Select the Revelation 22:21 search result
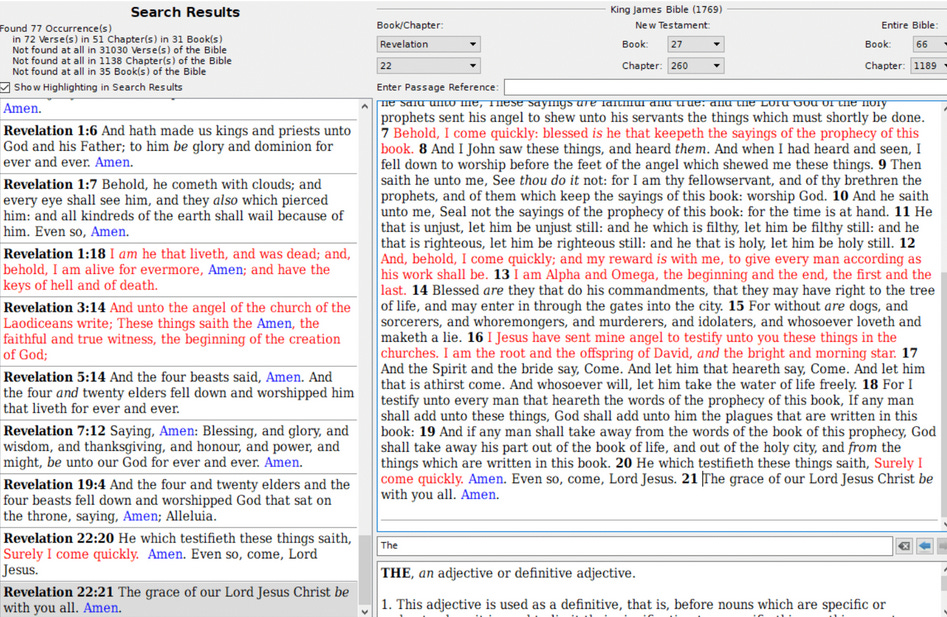Screen dimensions: 947x617 click(x=179, y=599)
